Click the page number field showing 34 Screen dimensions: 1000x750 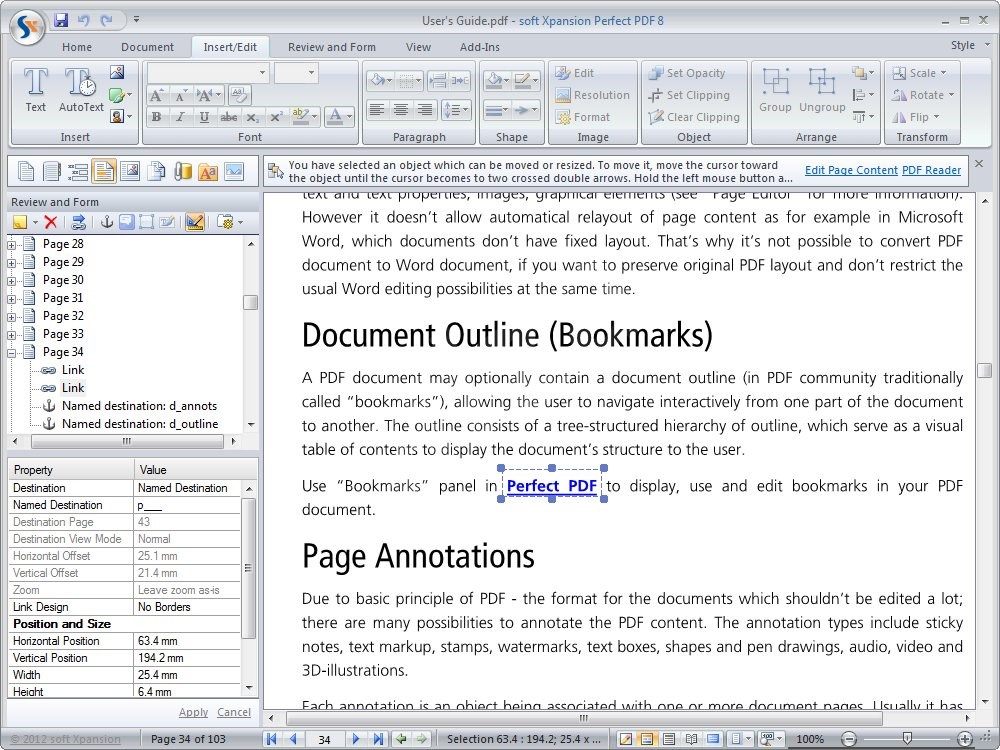coord(325,740)
